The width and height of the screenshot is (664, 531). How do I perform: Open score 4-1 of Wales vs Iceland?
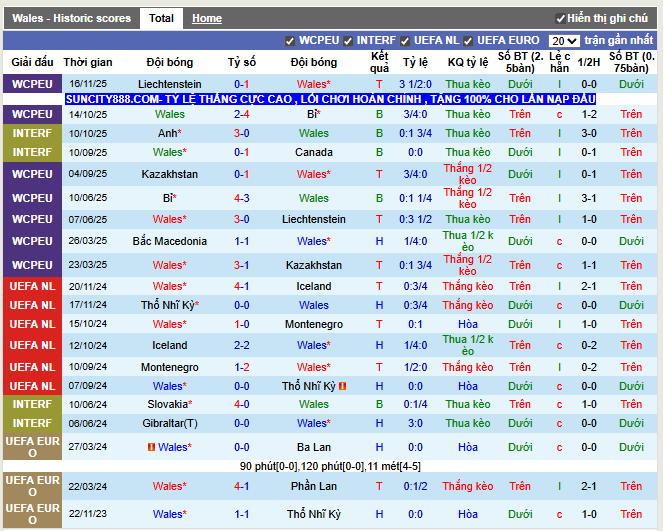(241, 286)
